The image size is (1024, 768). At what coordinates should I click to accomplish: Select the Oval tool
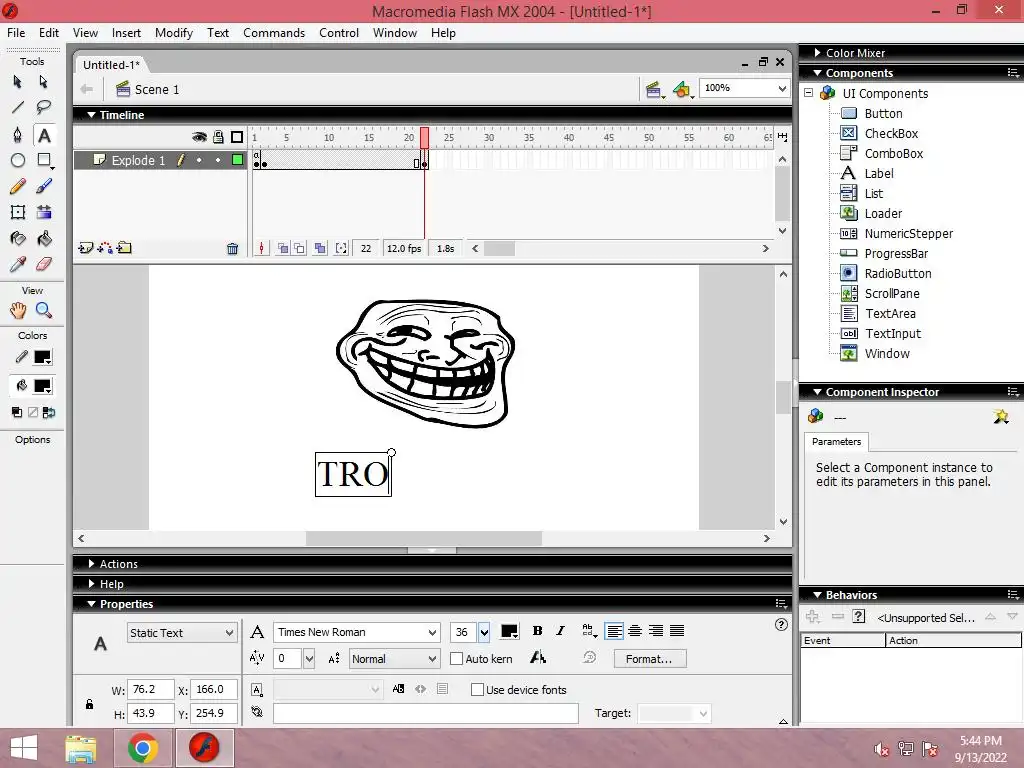pyautogui.click(x=18, y=161)
